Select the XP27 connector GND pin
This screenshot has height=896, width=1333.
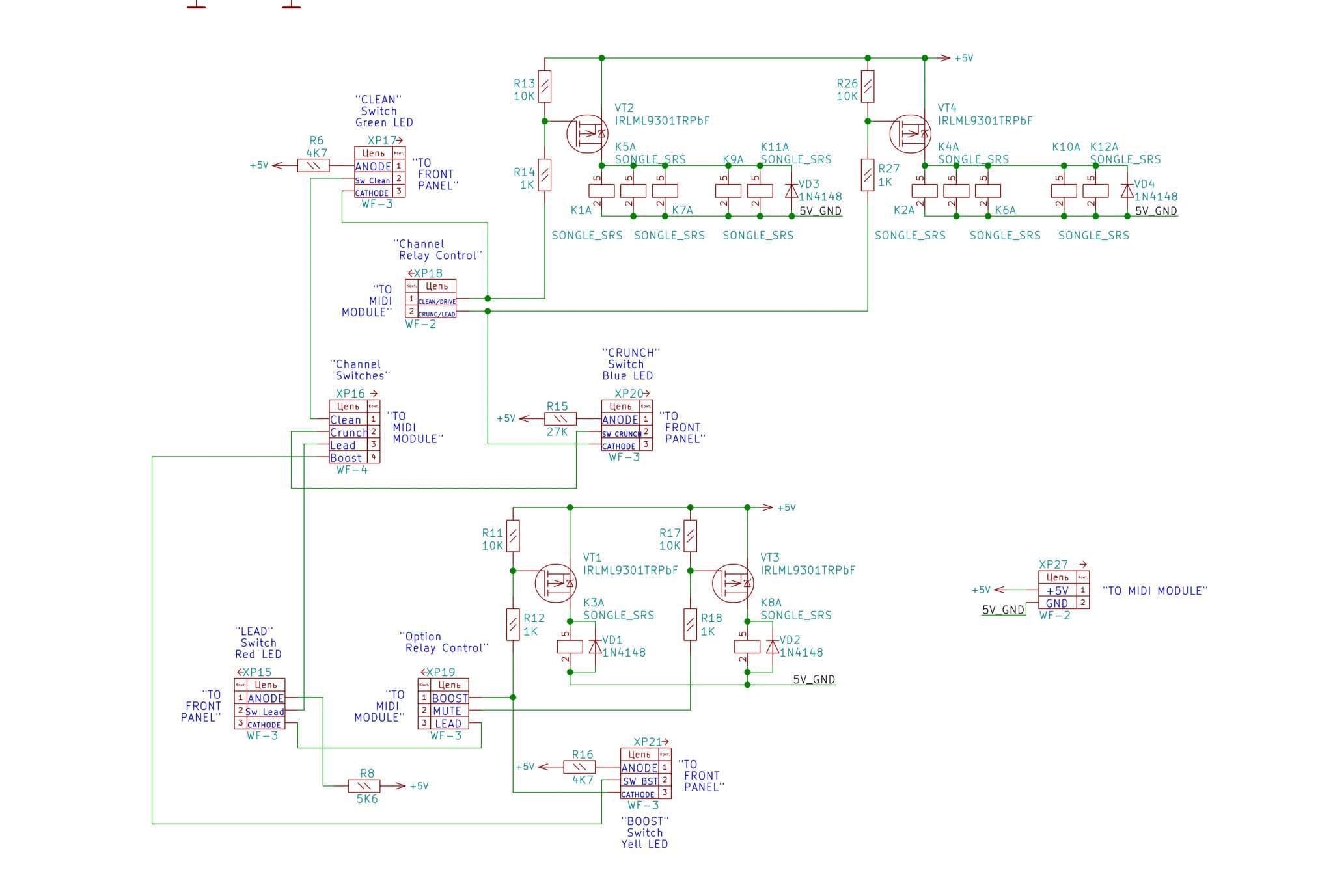1057,603
